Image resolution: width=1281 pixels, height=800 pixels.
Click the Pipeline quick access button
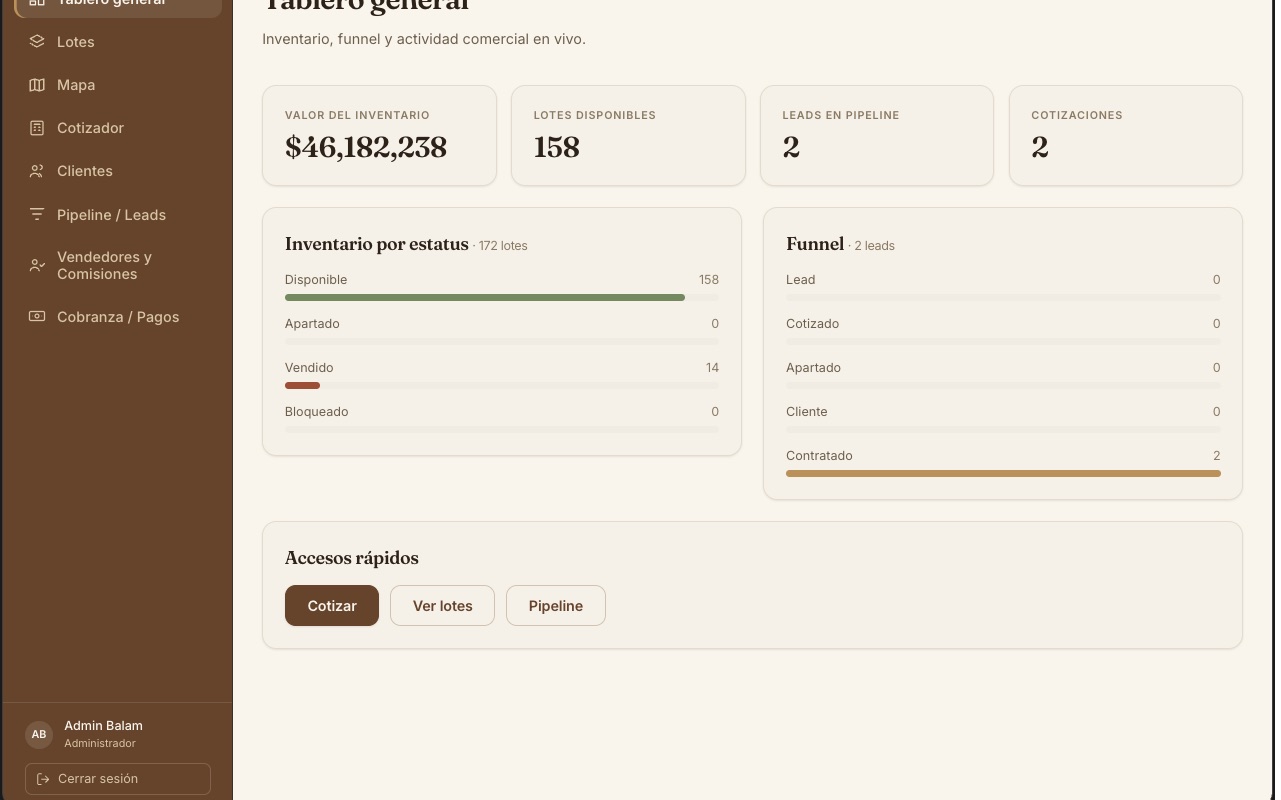(556, 606)
